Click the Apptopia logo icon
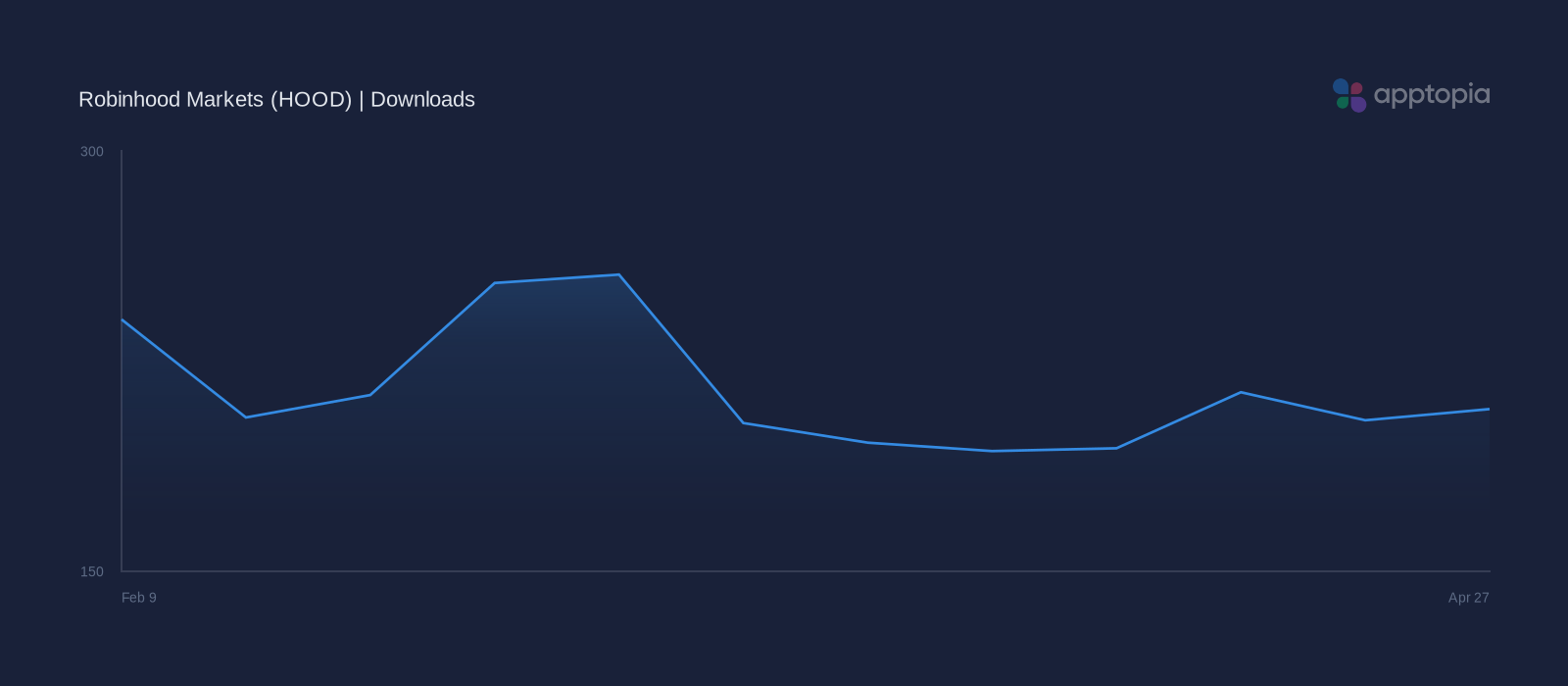Viewport: 1568px width, 686px height. pyautogui.click(x=1349, y=95)
